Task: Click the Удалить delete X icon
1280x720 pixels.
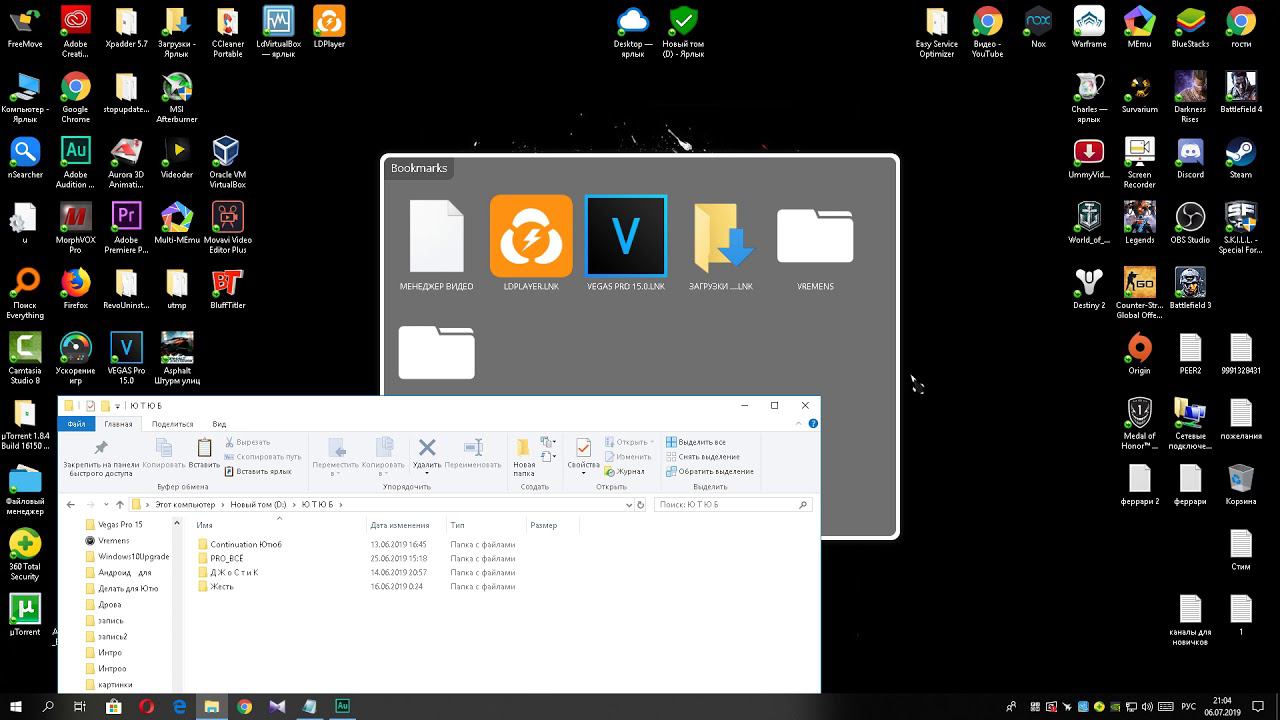Action: click(x=427, y=447)
